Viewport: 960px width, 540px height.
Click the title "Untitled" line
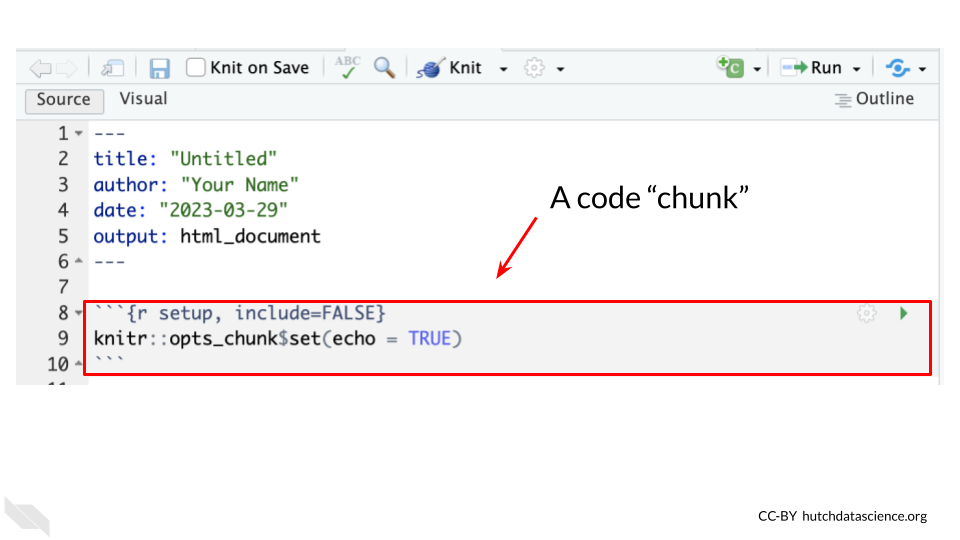185,159
